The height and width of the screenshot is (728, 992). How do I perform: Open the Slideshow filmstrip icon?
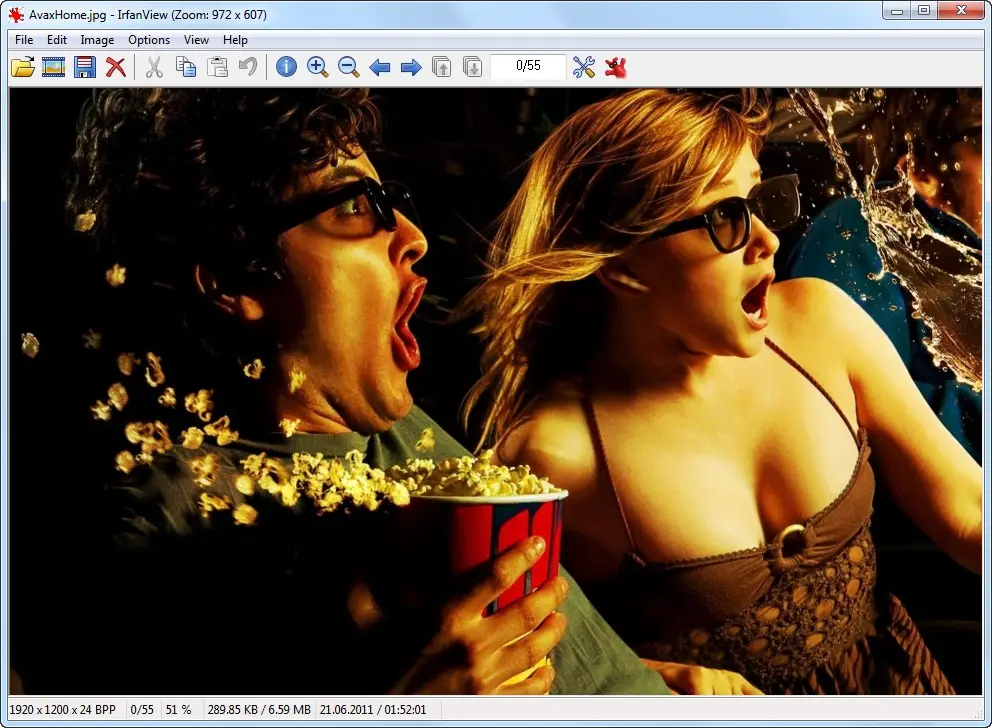tap(54, 67)
